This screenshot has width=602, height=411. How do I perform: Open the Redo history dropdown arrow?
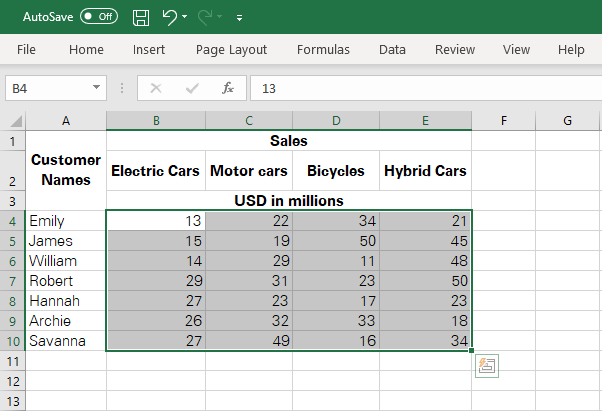click(220, 17)
